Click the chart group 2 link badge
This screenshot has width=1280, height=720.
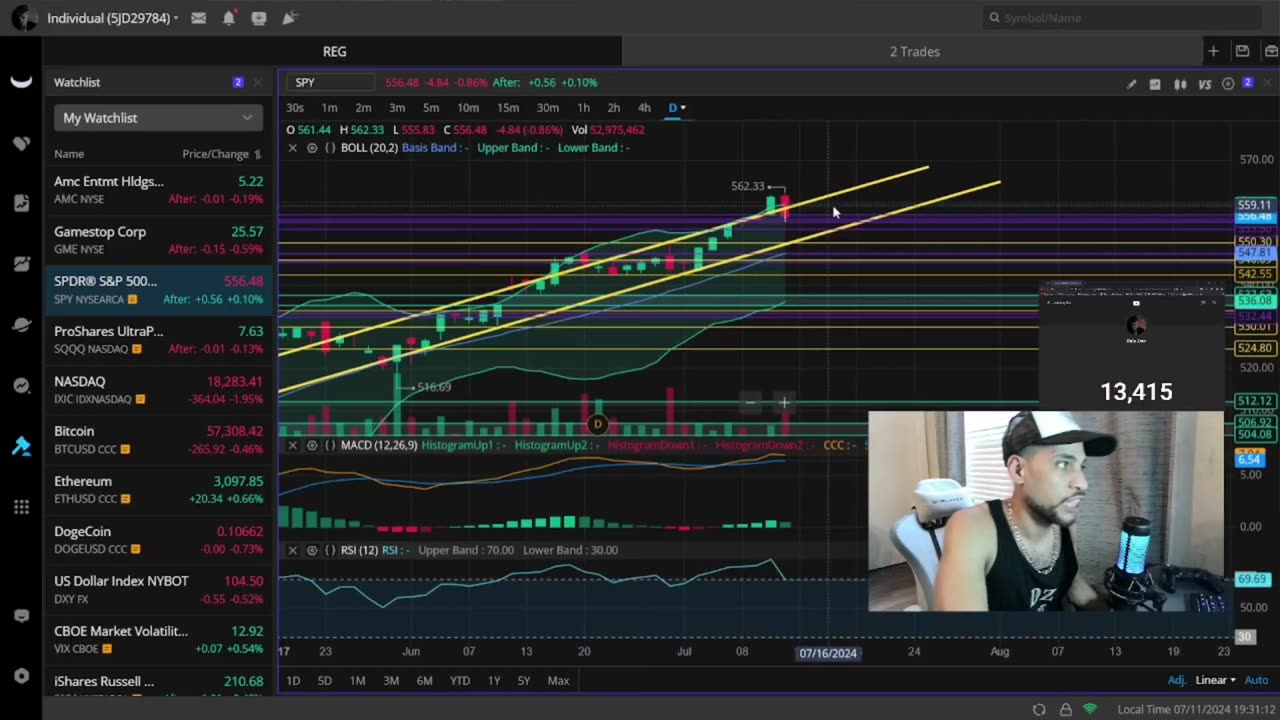(1247, 83)
